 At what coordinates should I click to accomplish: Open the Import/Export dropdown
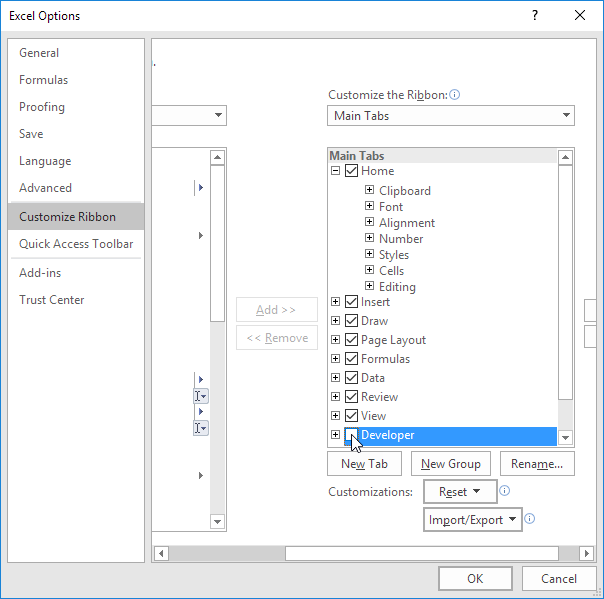click(x=473, y=520)
